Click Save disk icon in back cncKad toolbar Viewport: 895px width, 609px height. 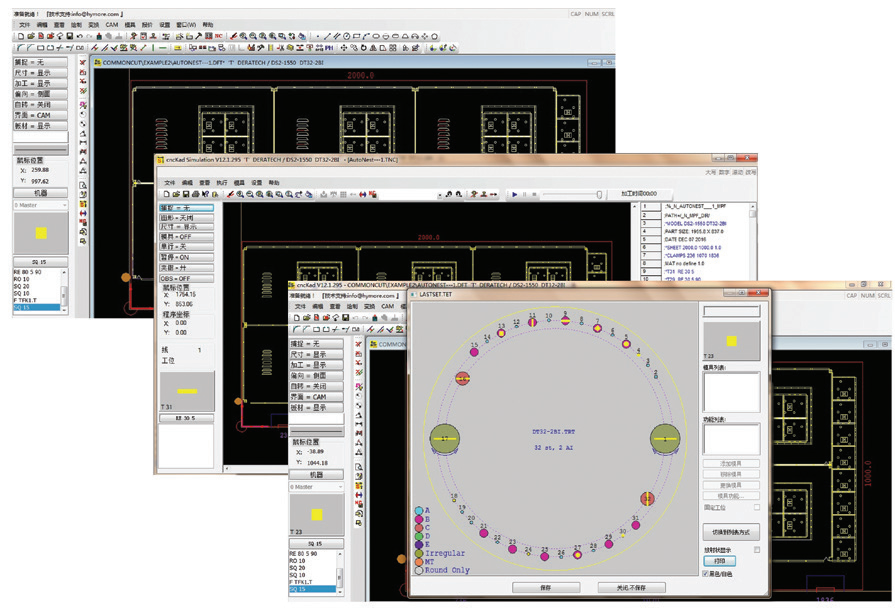[70, 36]
